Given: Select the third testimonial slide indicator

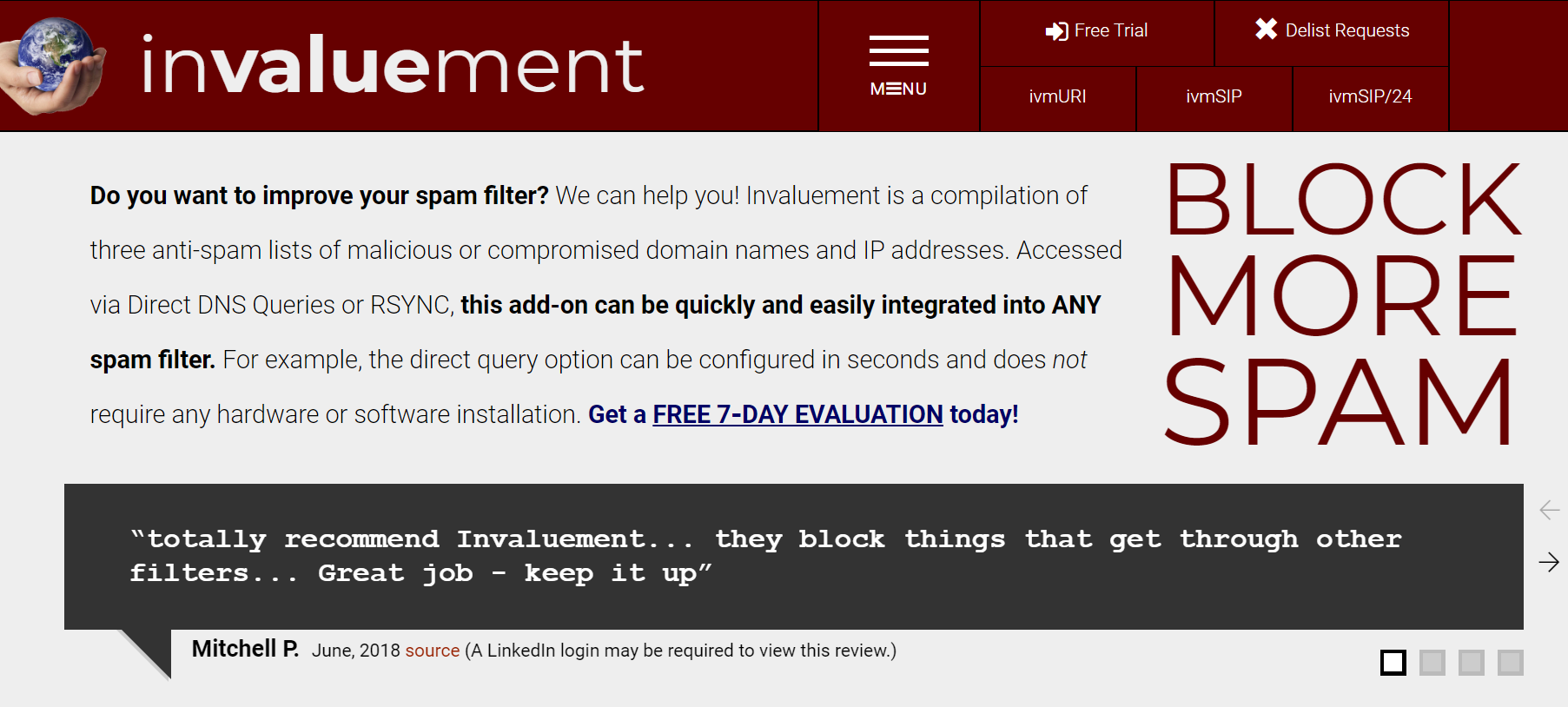Looking at the screenshot, I should point(1471,663).
